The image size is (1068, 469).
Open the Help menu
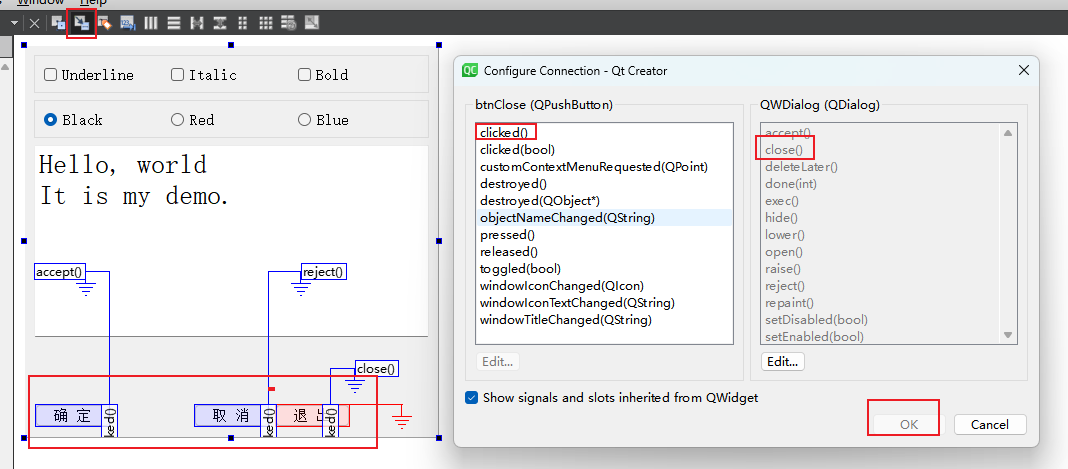pyautogui.click(x=93, y=3)
